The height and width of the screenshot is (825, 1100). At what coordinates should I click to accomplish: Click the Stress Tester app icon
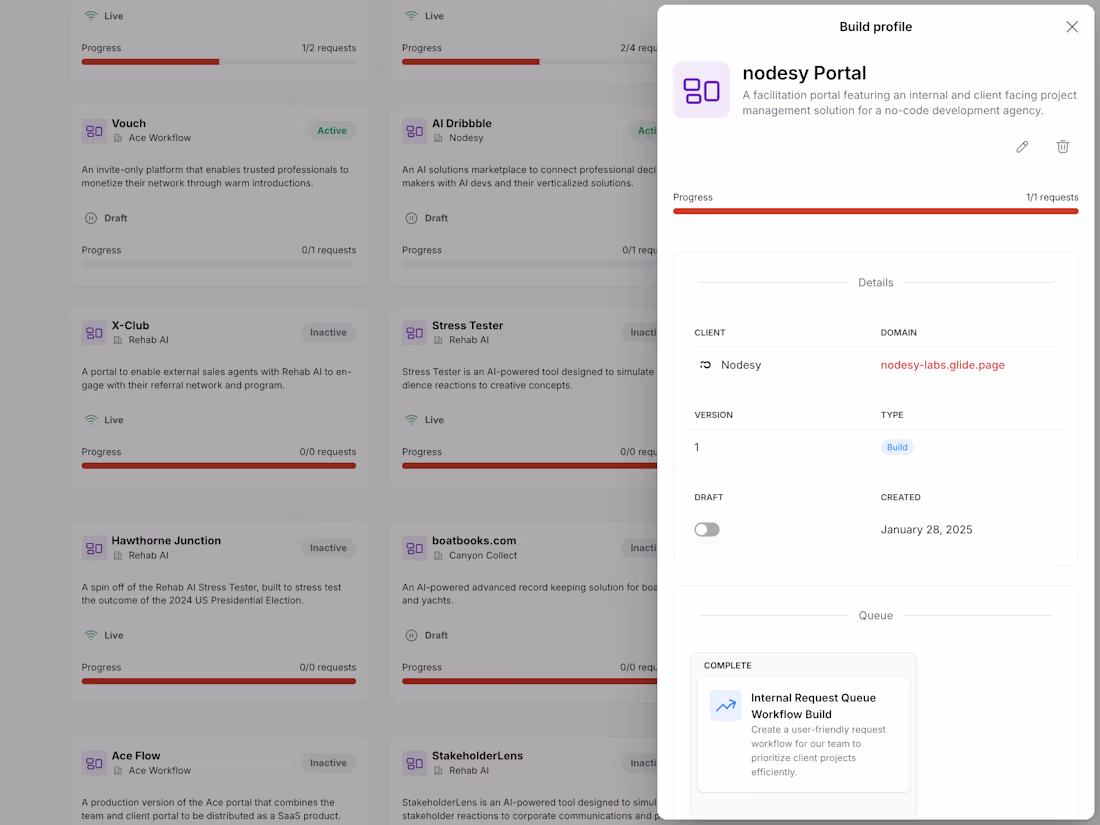click(414, 333)
